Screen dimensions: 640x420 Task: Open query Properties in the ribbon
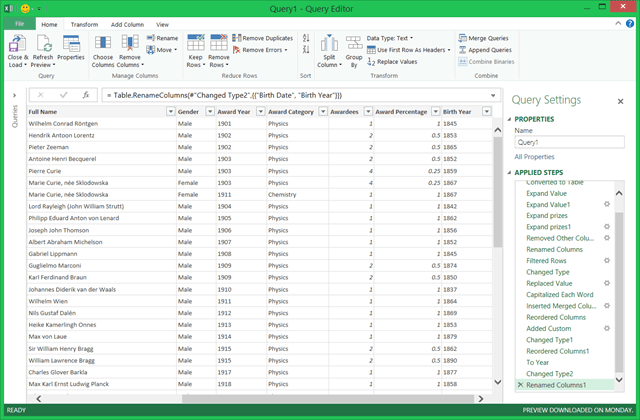point(70,45)
